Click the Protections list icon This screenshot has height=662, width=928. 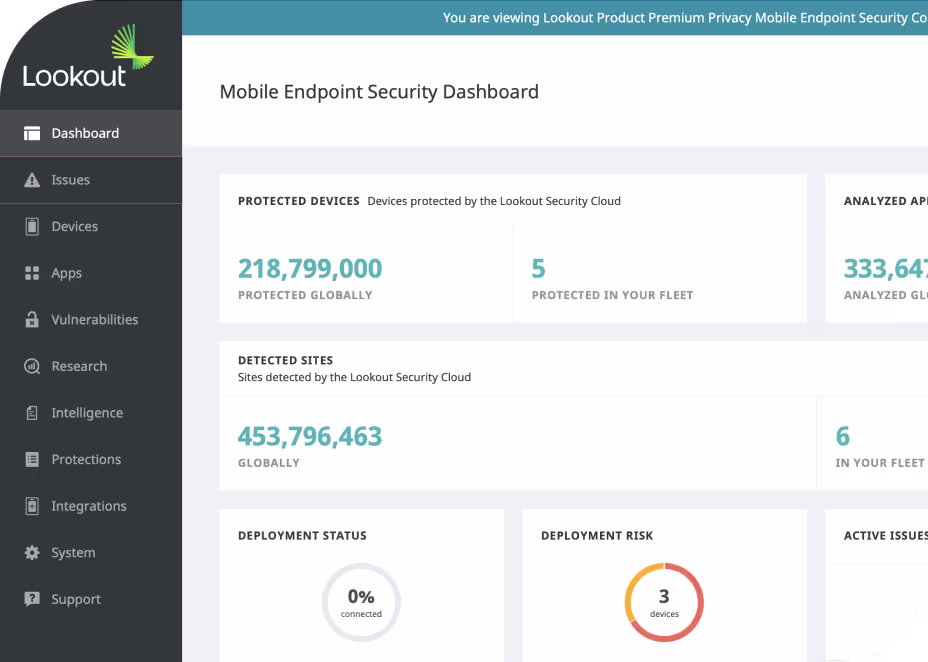tap(32, 459)
